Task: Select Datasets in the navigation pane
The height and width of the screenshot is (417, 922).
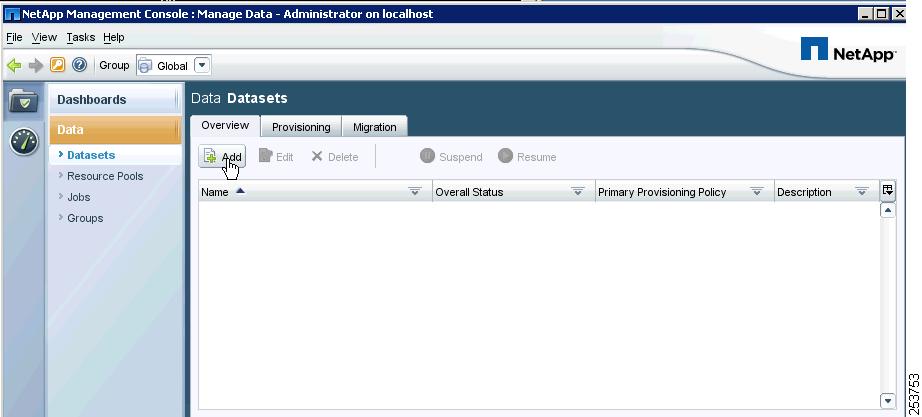Action: [x=91, y=155]
